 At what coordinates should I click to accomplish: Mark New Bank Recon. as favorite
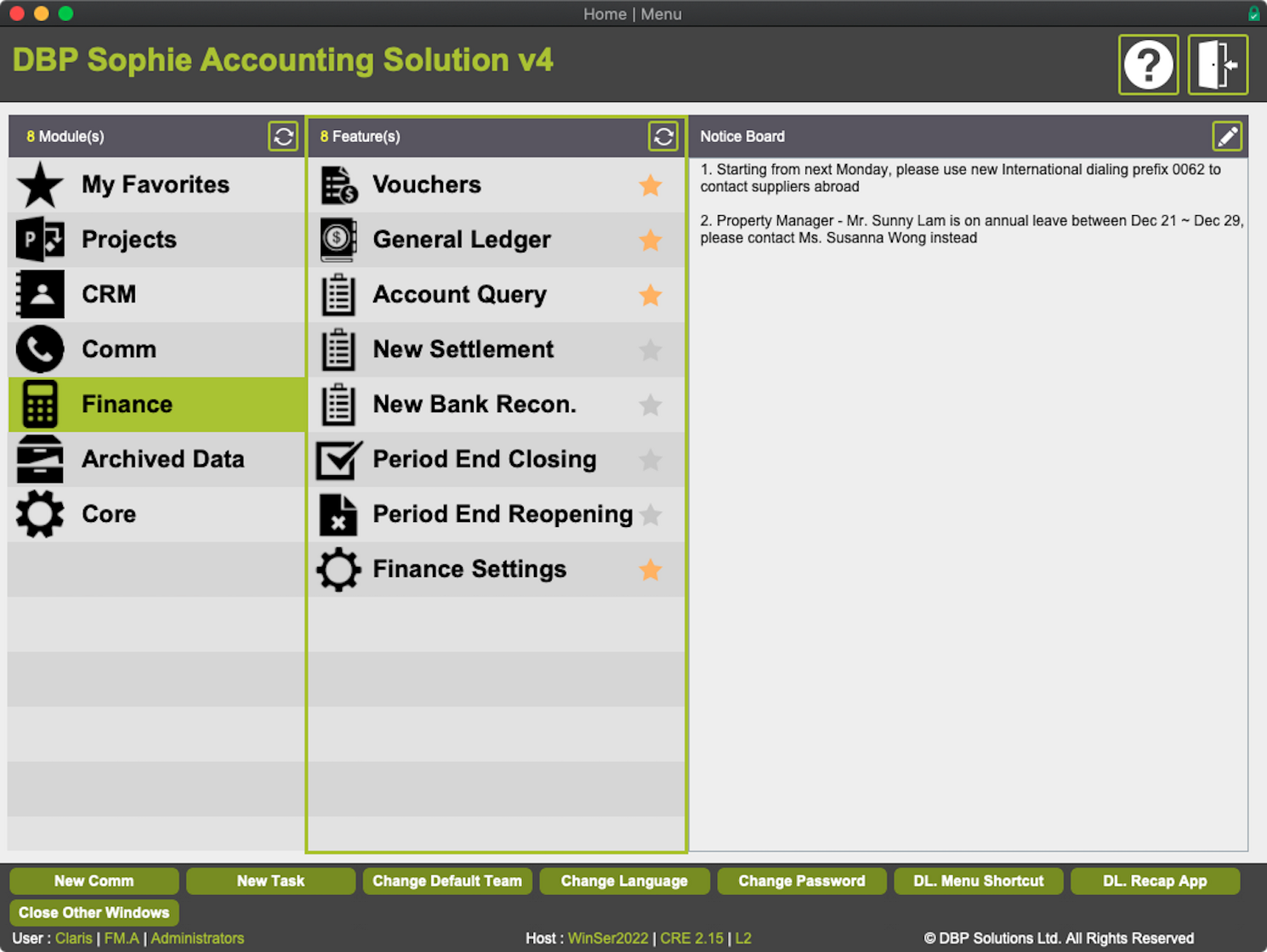click(x=651, y=404)
